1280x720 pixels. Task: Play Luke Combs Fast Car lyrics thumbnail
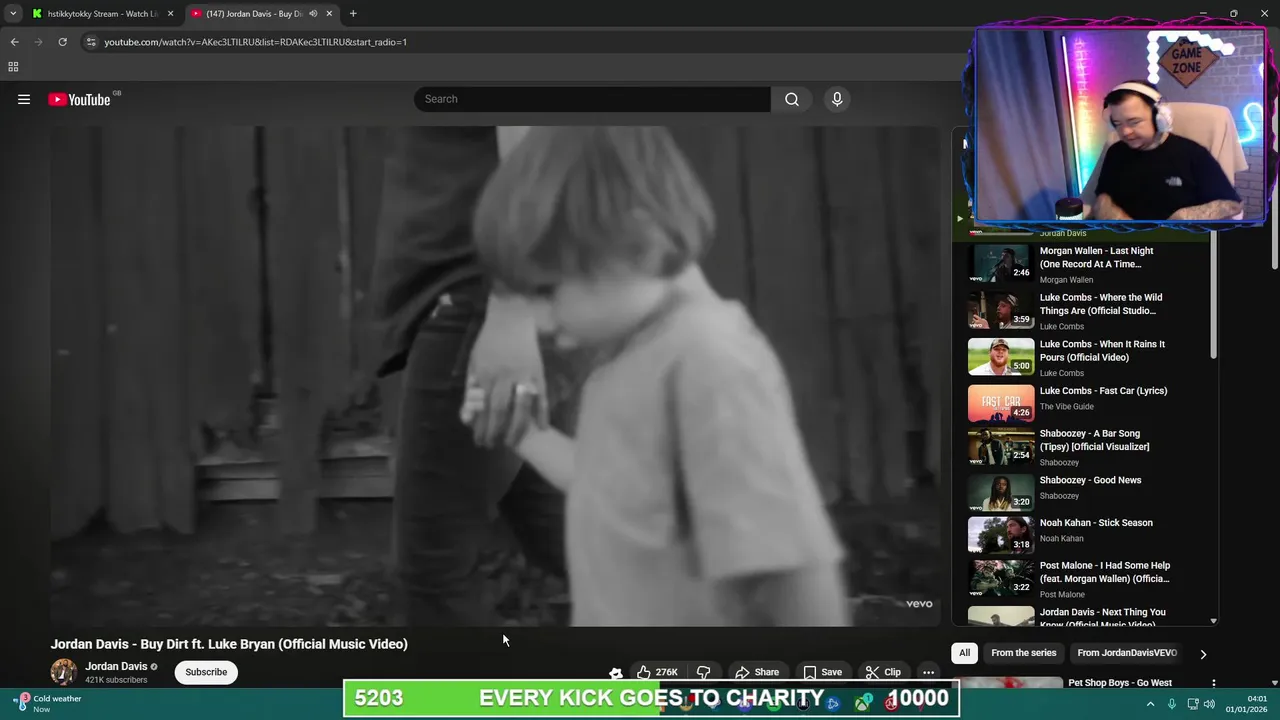pos(1001,403)
